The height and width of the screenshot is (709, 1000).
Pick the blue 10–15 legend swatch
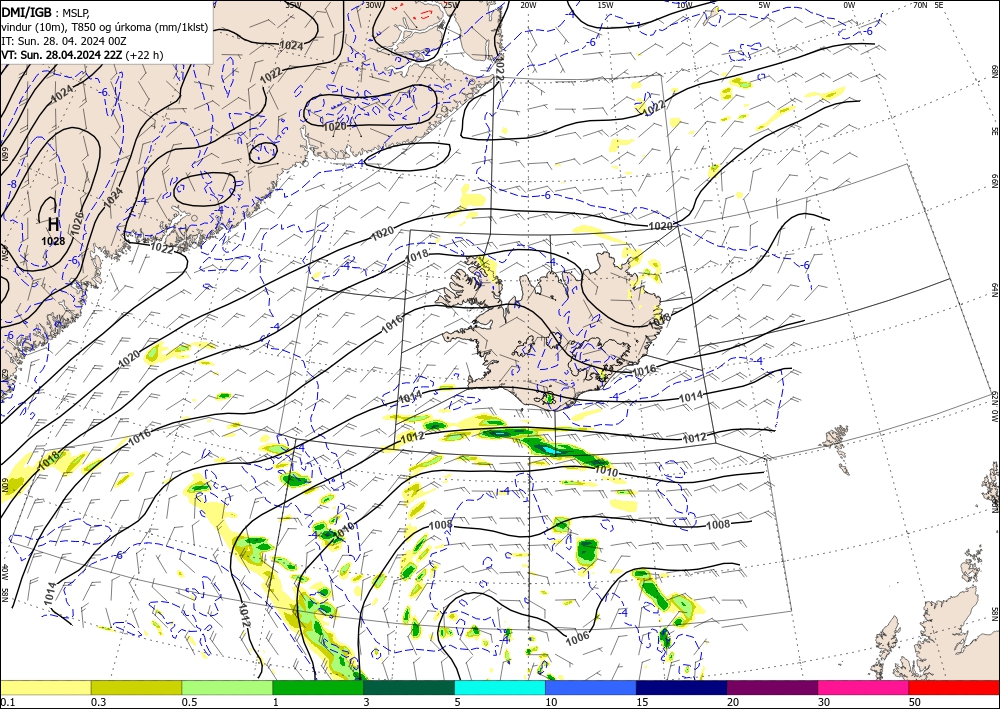point(591,687)
